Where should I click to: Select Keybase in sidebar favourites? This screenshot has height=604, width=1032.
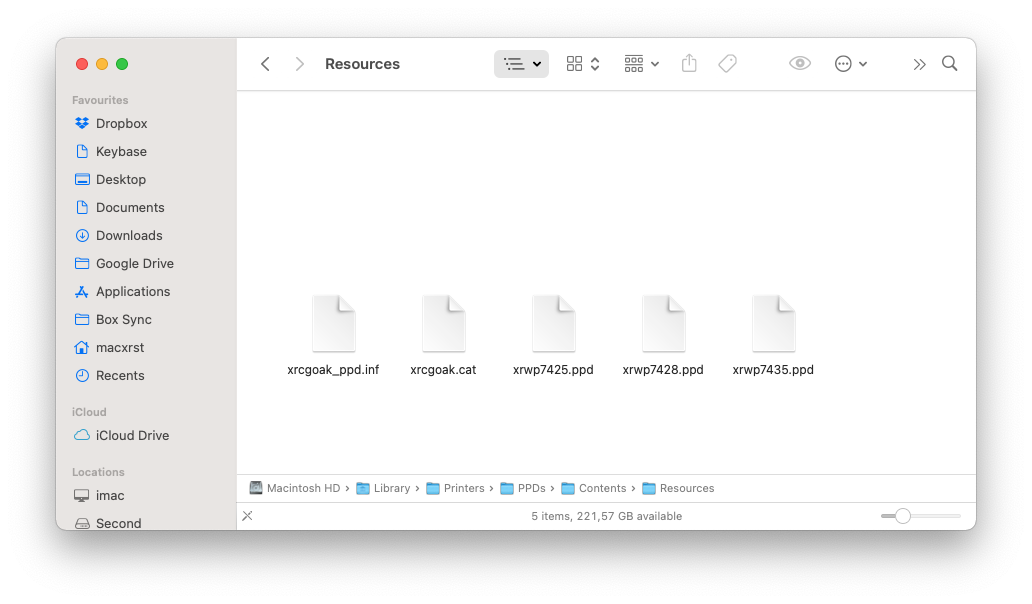121,151
